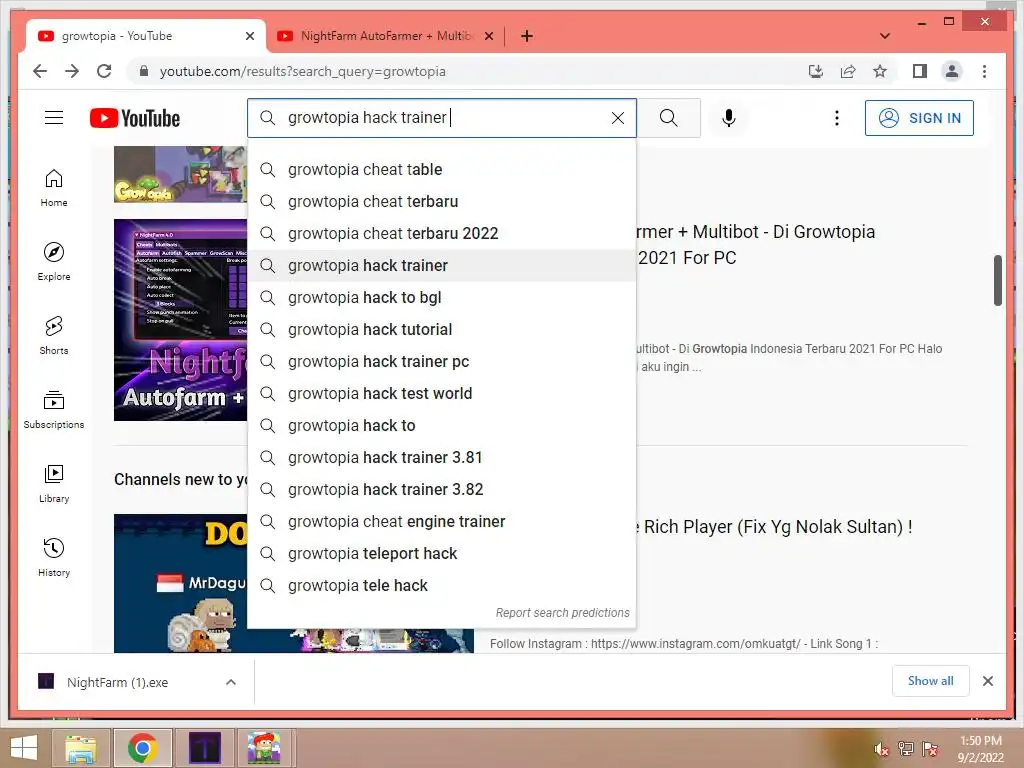This screenshot has width=1024, height=768.
Task: Bookmark this page with the star
Action: click(x=880, y=71)
